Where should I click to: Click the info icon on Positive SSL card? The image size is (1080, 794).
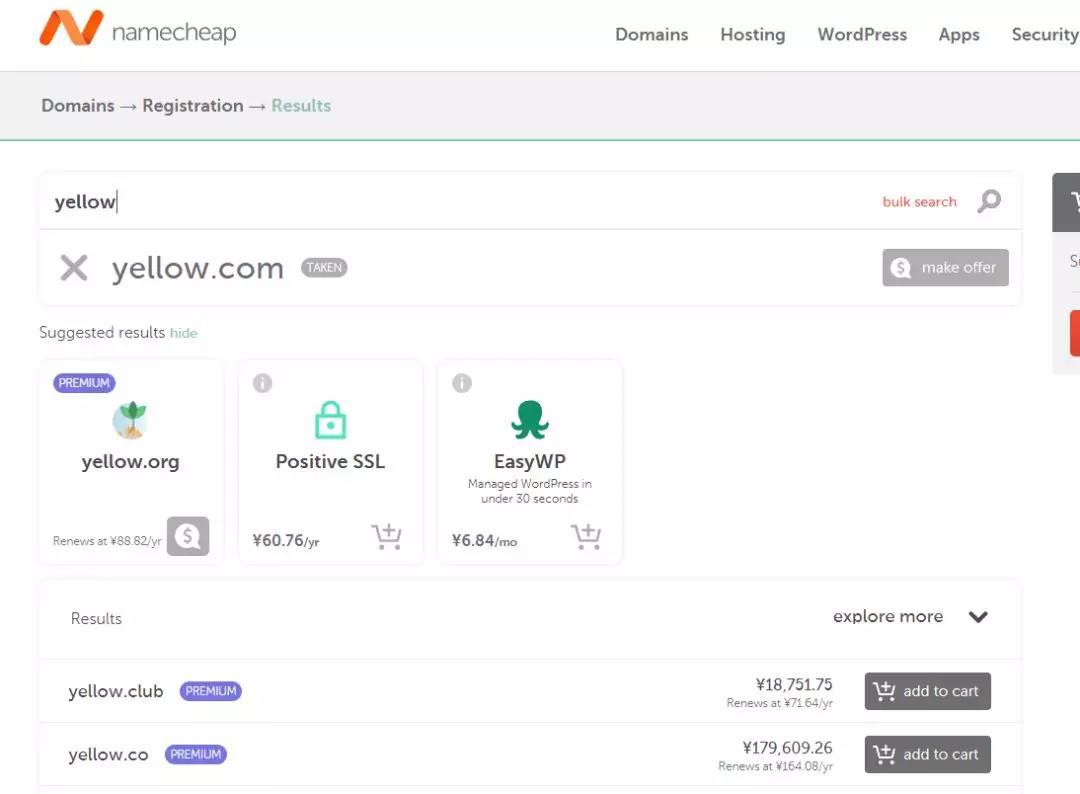pyautogui.click(x=262, y=383)
